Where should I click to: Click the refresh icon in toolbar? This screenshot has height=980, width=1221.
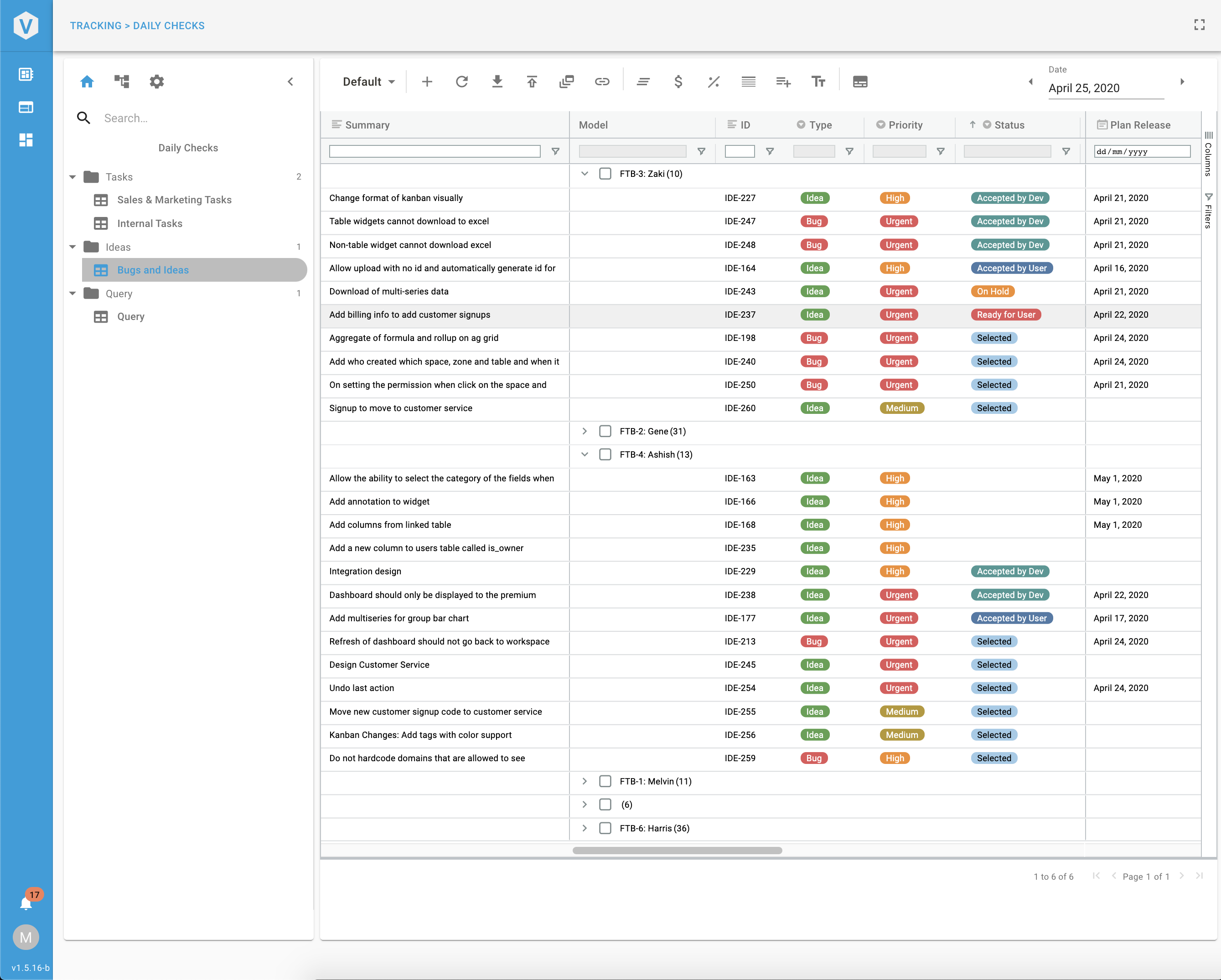pyautogui.click(x=461, y=82)
